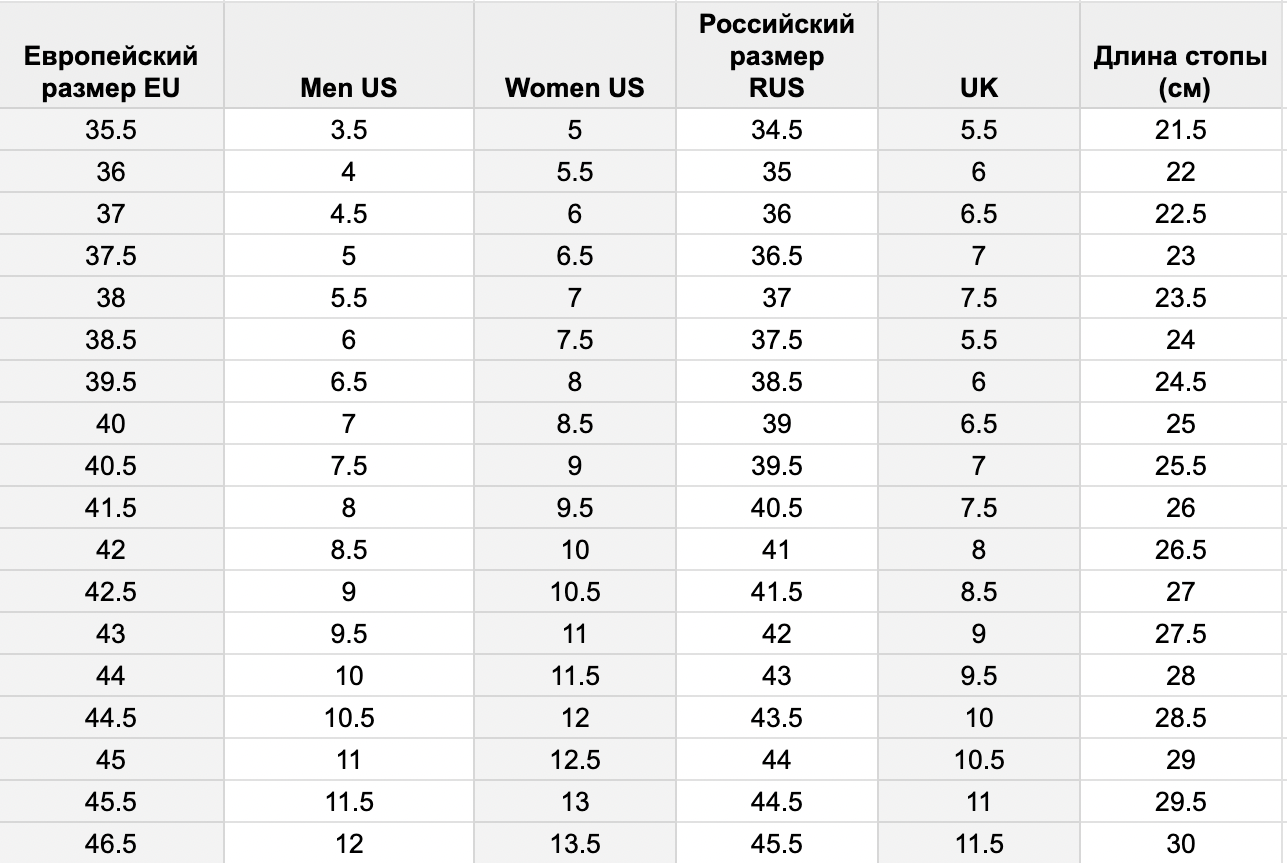Select UK 11.5 cell in last row

click(979, 844)
